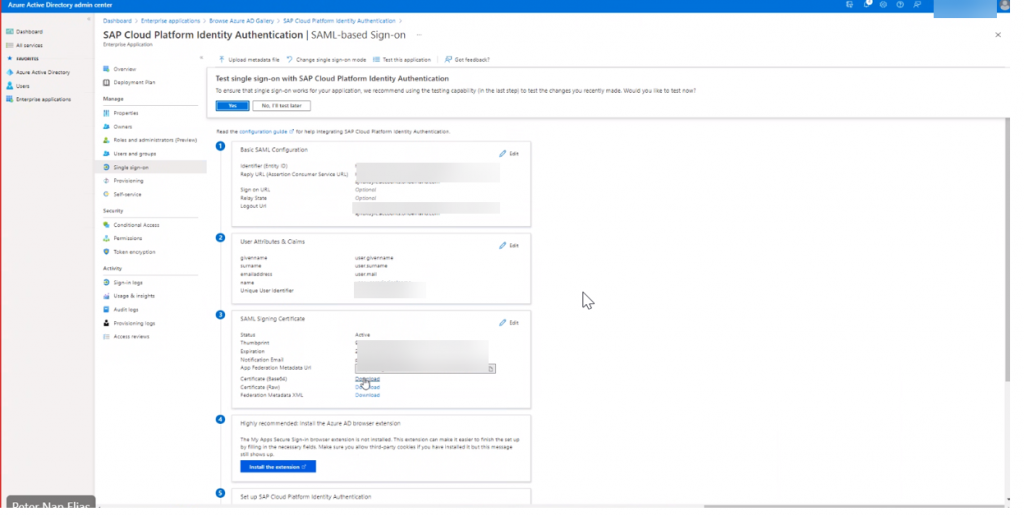The width and height of the screenshot is (1024, 516).
Task: Click the 'user.givenname' claim value
Action: coord(374,258)
